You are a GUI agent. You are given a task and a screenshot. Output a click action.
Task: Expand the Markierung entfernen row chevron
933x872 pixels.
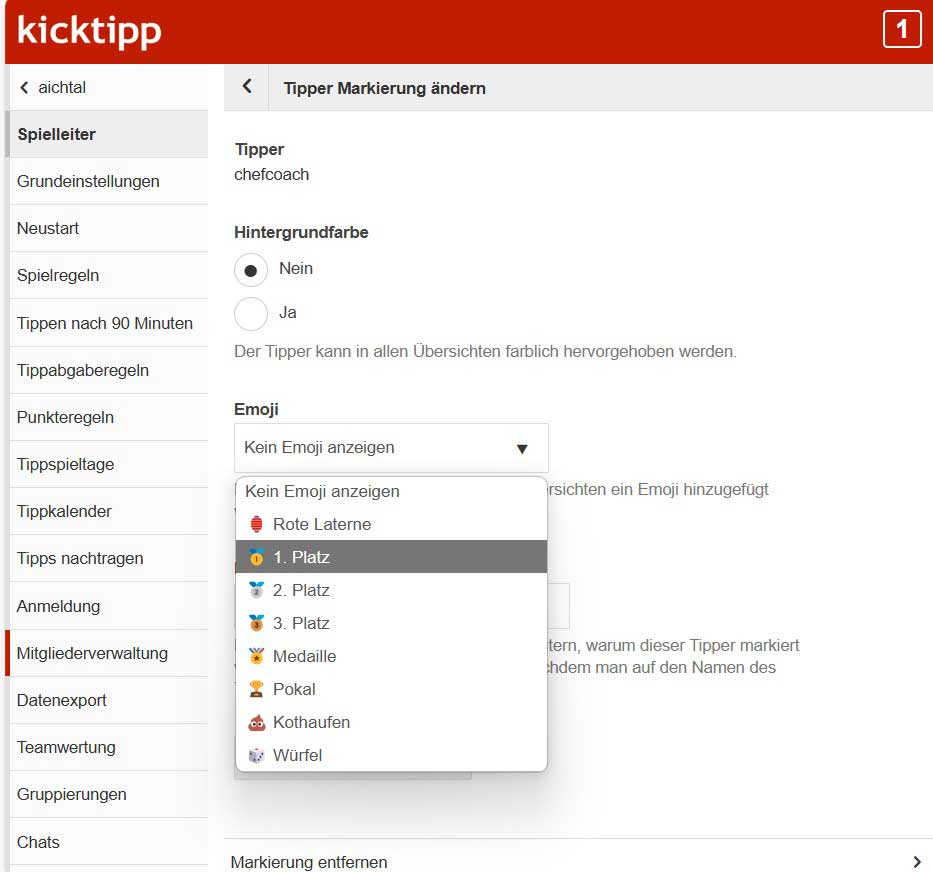click(916, 862)
